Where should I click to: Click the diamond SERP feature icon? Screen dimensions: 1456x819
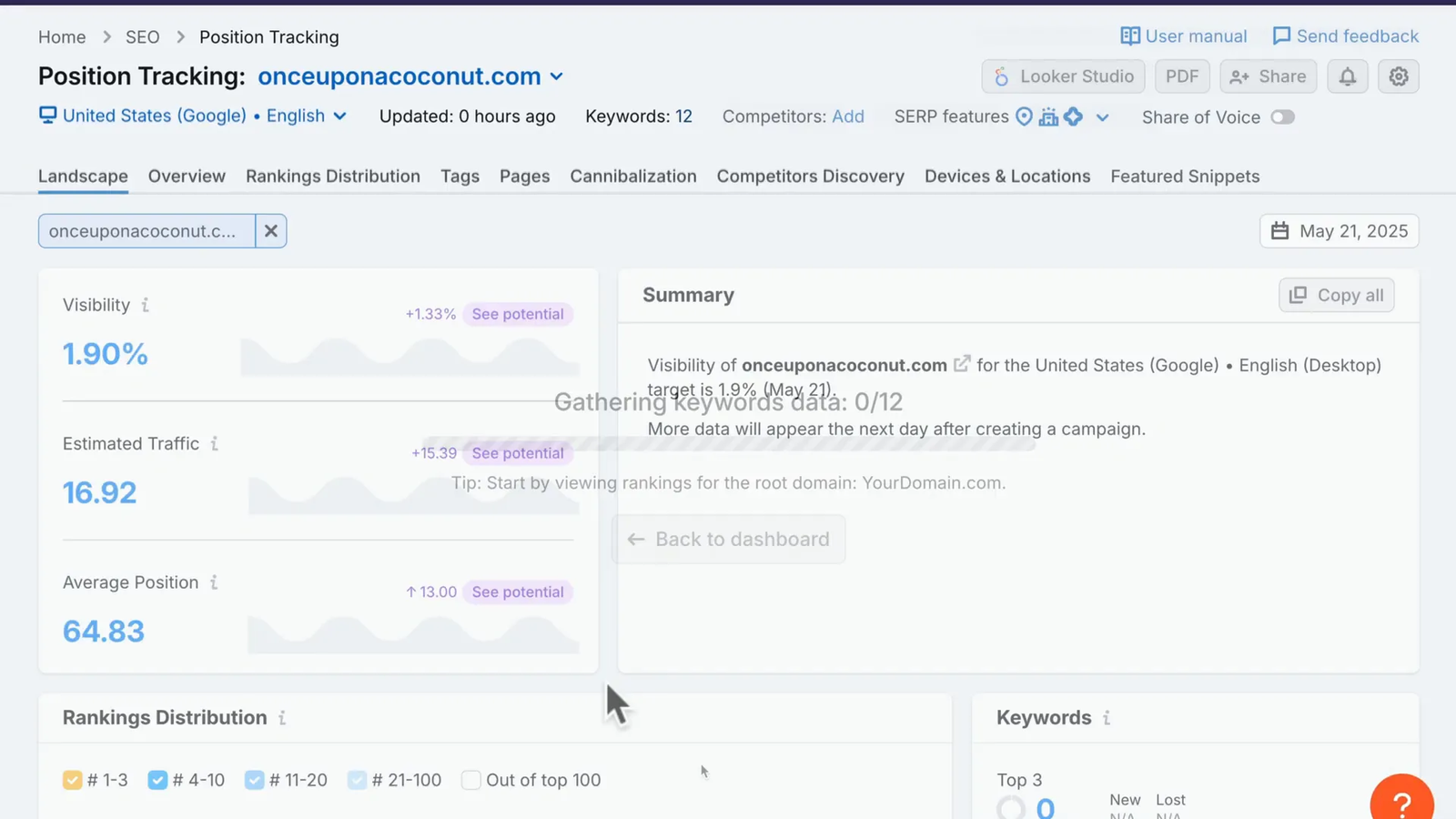1074,116
